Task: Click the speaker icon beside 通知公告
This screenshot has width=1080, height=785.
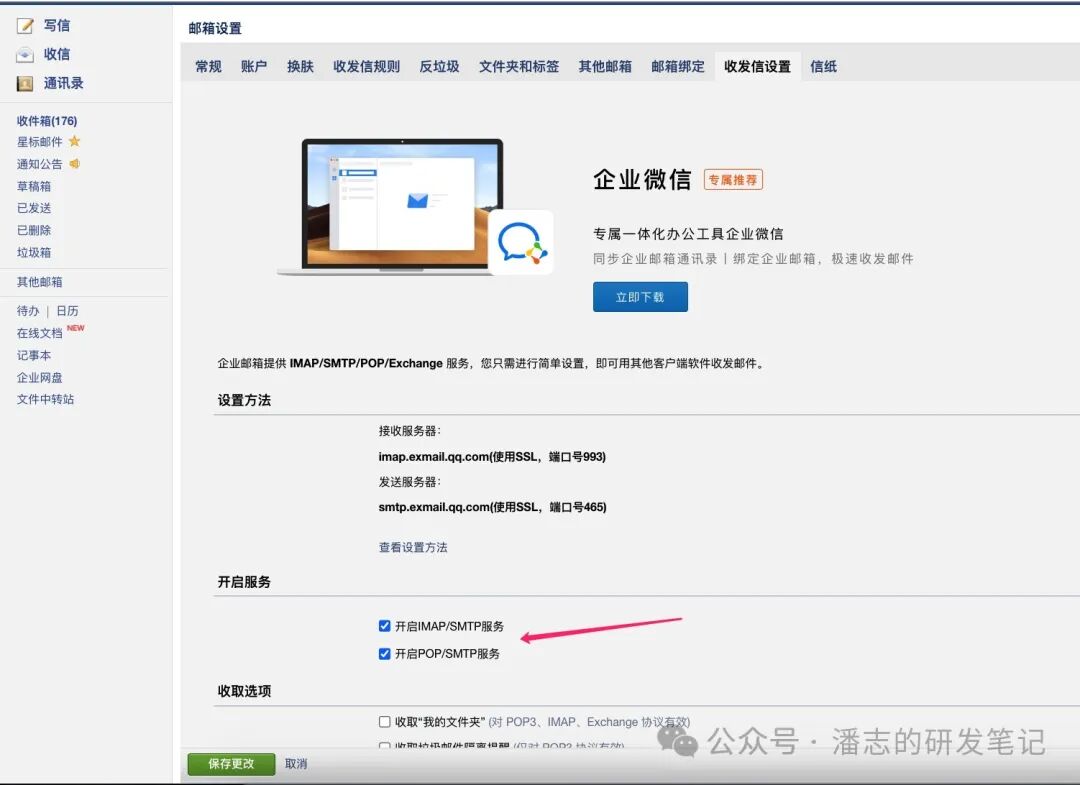Action: point(74,164)
